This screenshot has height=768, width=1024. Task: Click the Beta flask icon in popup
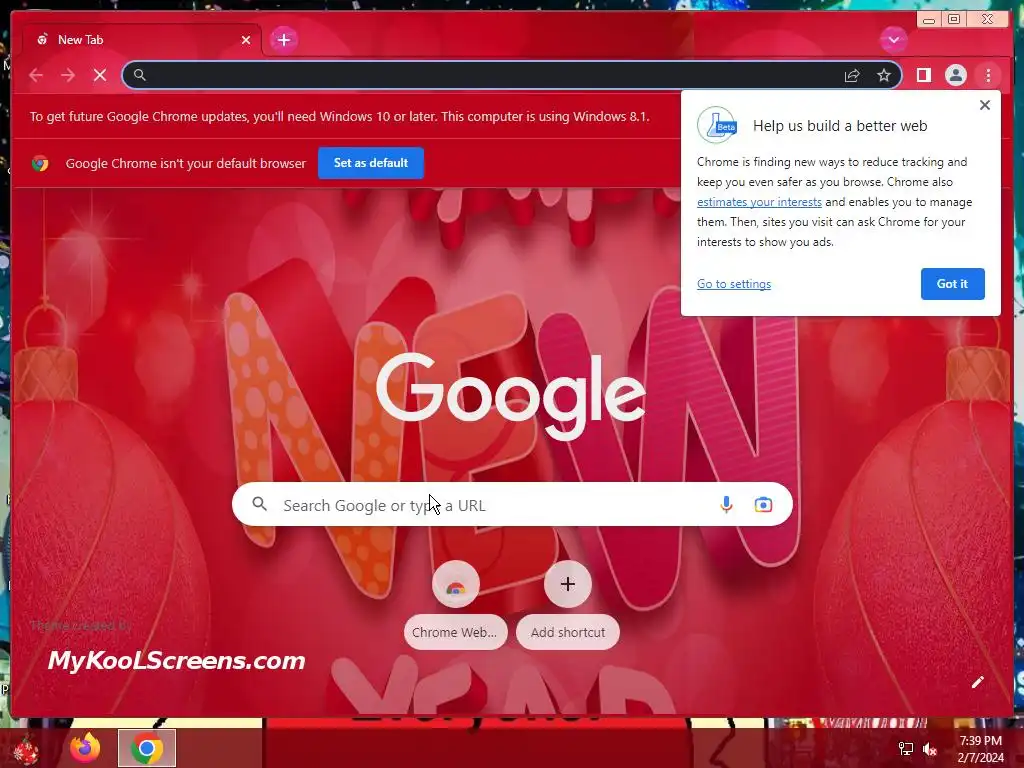coord(716,125)
